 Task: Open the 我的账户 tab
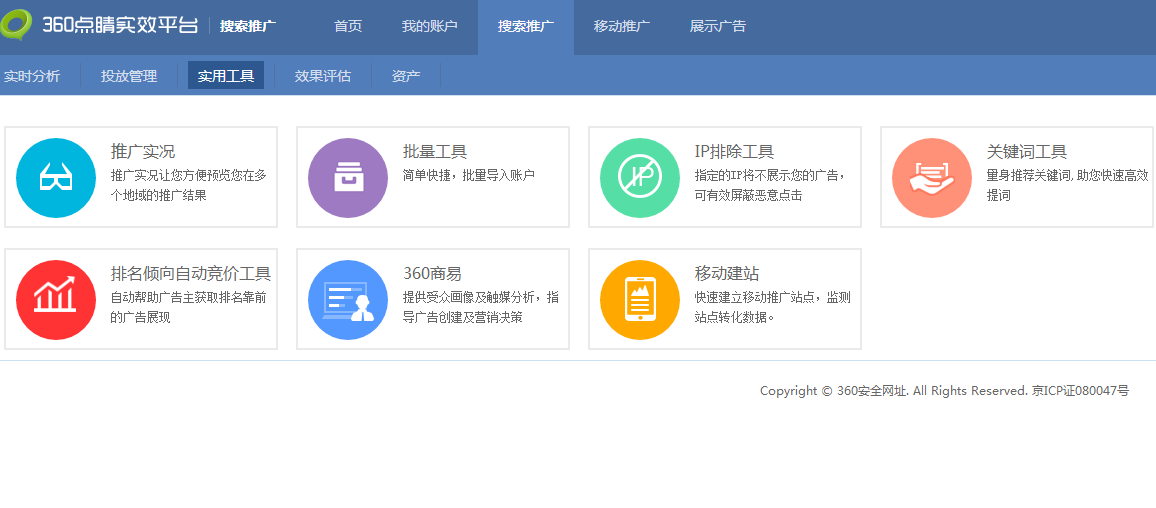pyautogui.click(x=430, y=27)
